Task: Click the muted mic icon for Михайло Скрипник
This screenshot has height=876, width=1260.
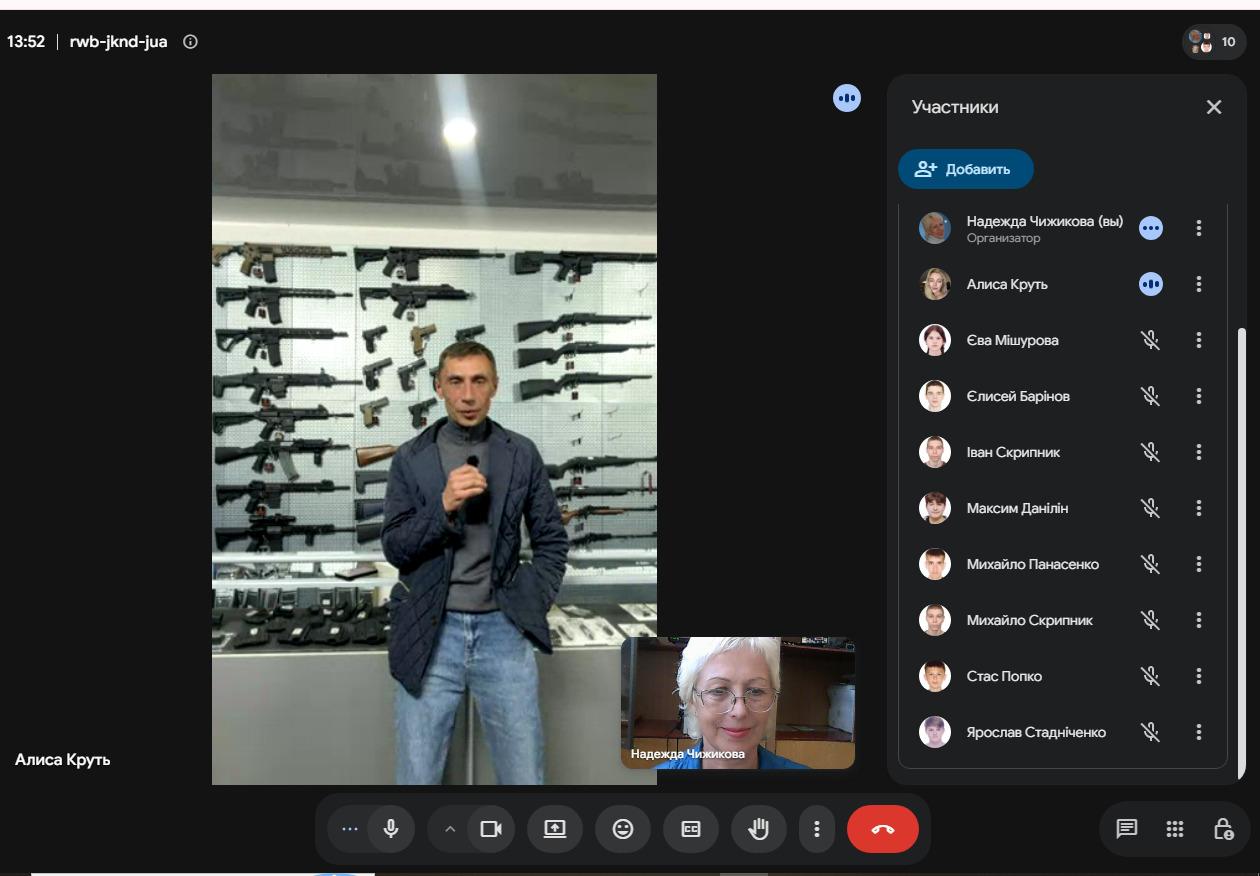Action: (1151, 620)
